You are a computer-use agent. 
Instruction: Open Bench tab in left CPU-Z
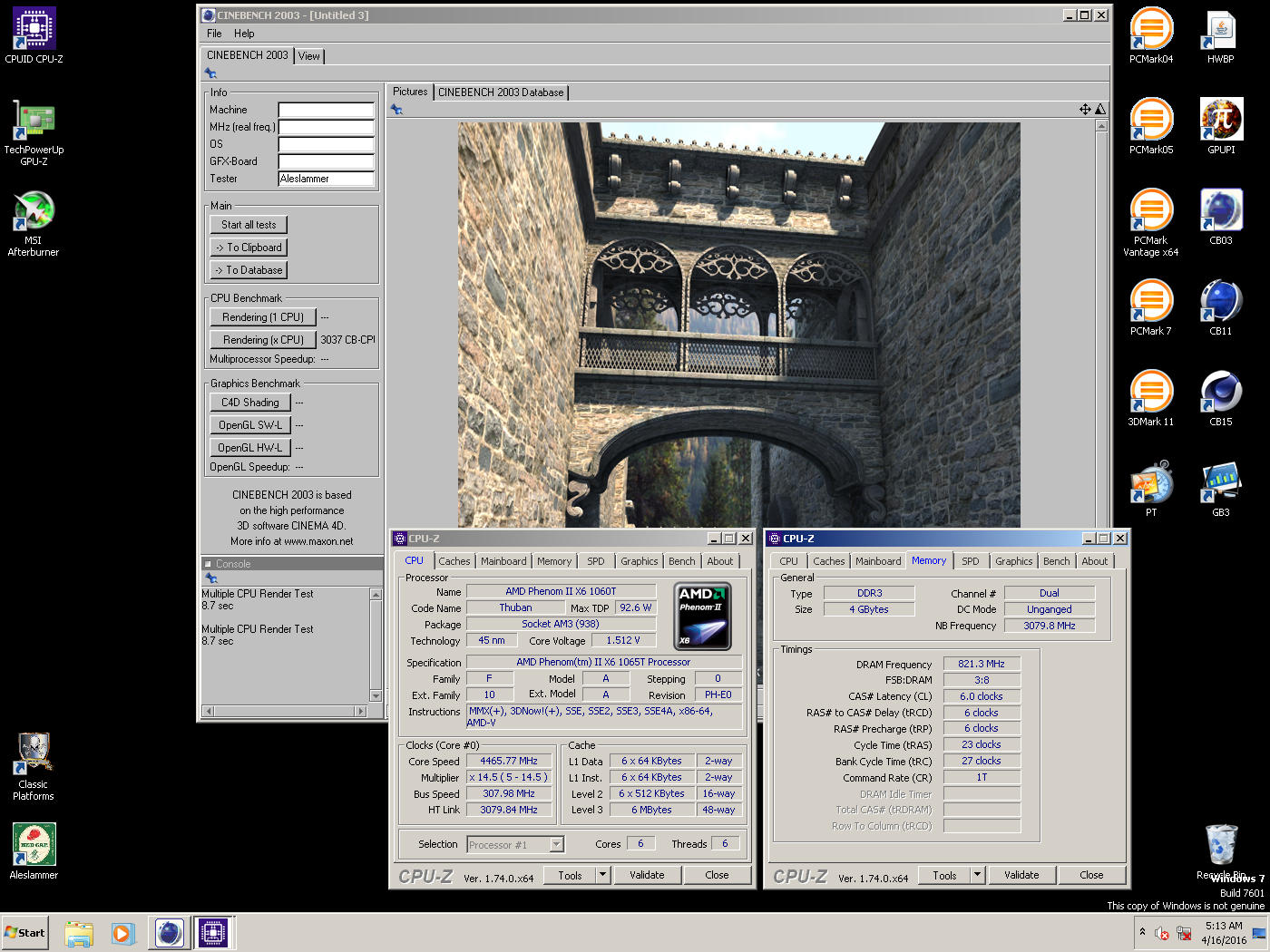[x=682, y=561]
